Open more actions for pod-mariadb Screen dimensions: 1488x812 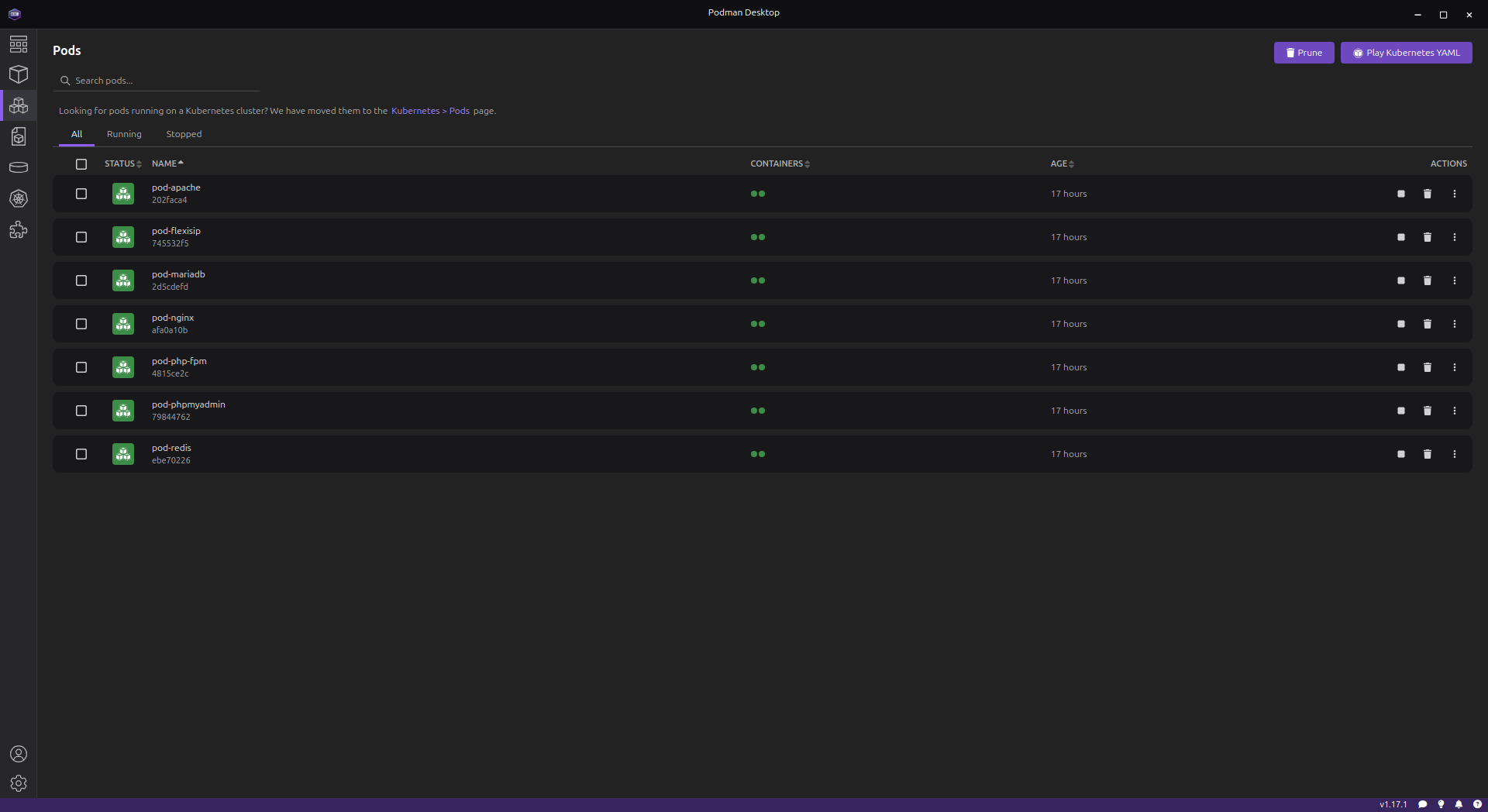pyautogui.click(x=1454, y=280)
